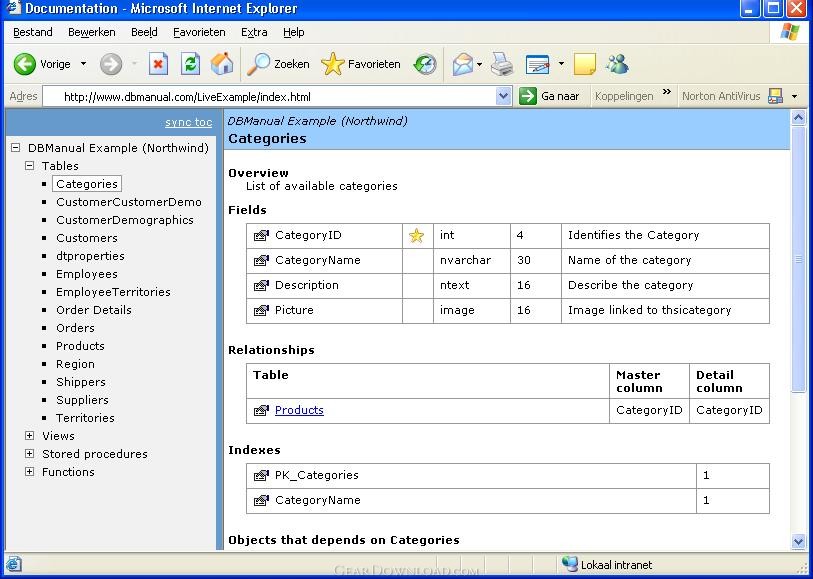Select Order Details in the tree

point(94,310)
